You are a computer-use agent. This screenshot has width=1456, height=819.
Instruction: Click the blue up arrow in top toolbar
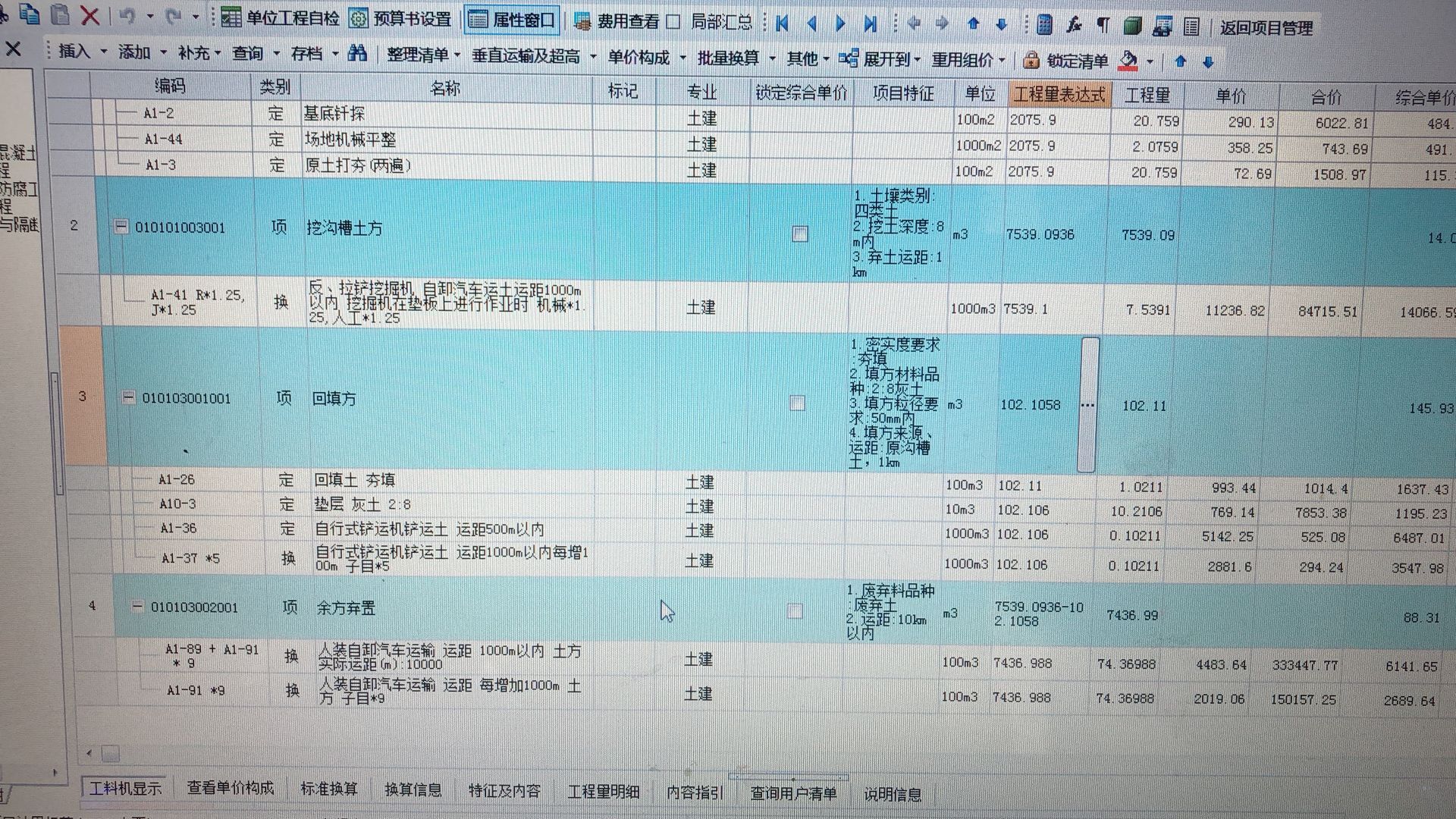973,24
